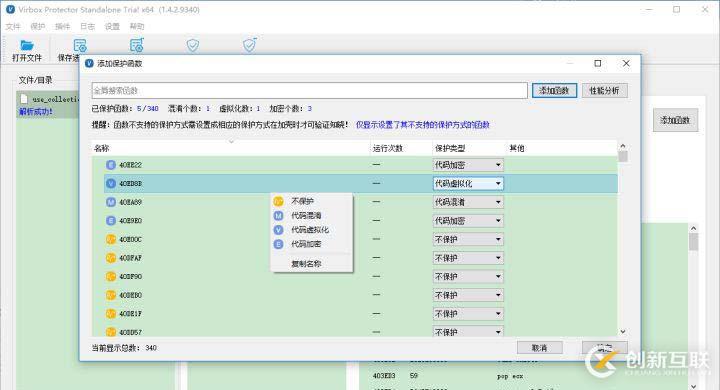Viewport: 720px width, 390px height.
Task: Click the E icon of row 40E9E0
Action: (111, 220)
